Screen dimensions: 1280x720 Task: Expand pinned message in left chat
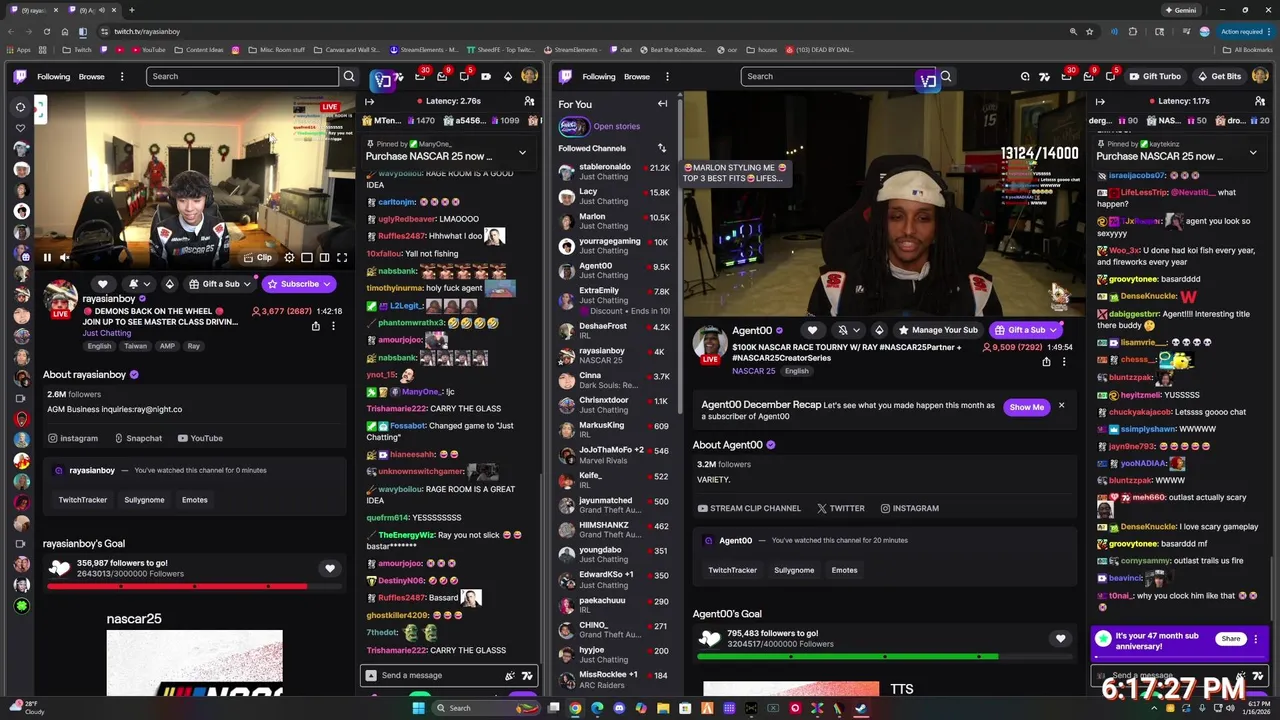(522, 153)
